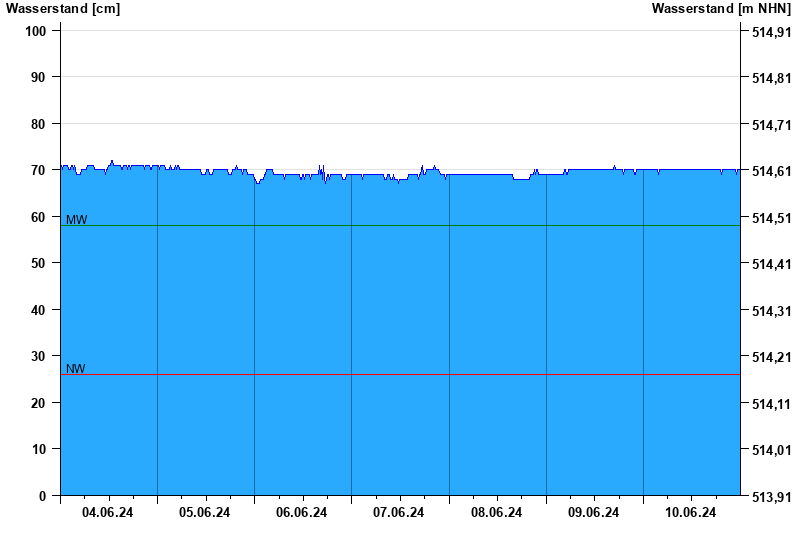Screen dimensions: 800x550
Task: Click the 513,91 value on right axis
Action: 771,497
